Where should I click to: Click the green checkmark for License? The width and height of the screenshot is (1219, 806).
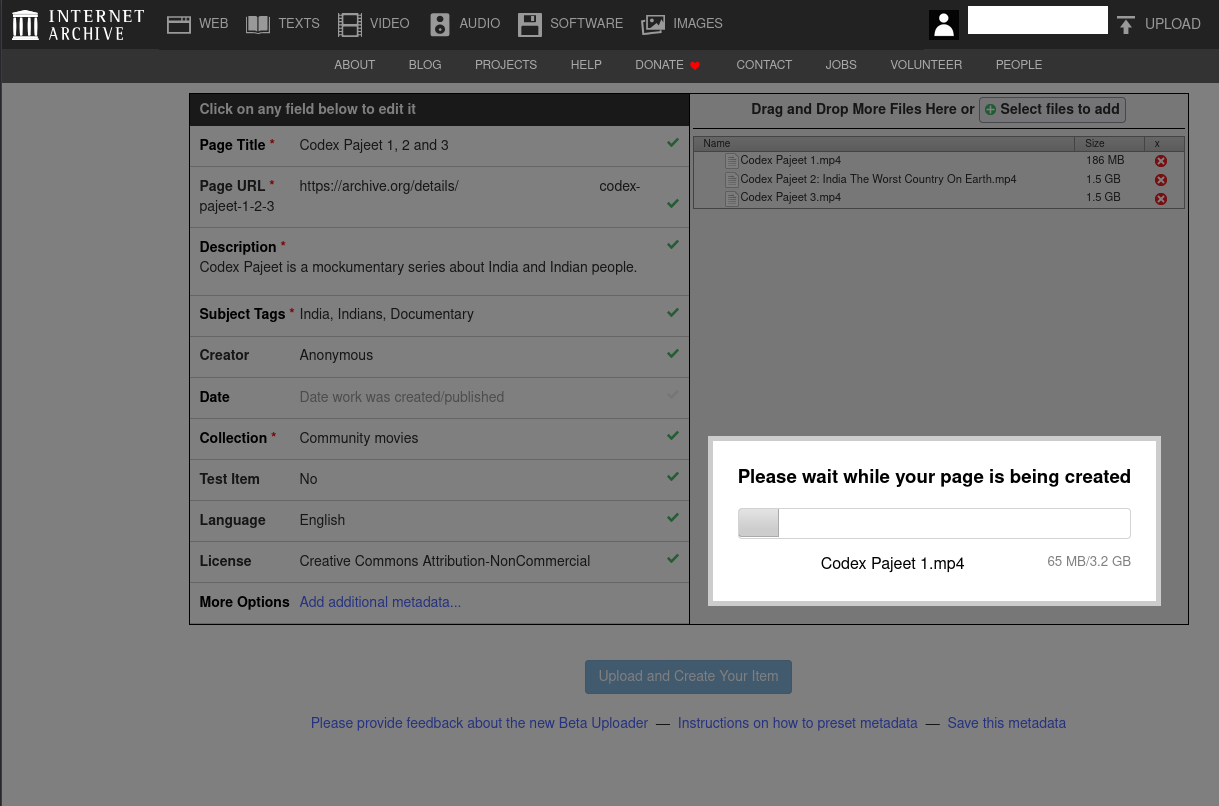(x=673, y=559)
